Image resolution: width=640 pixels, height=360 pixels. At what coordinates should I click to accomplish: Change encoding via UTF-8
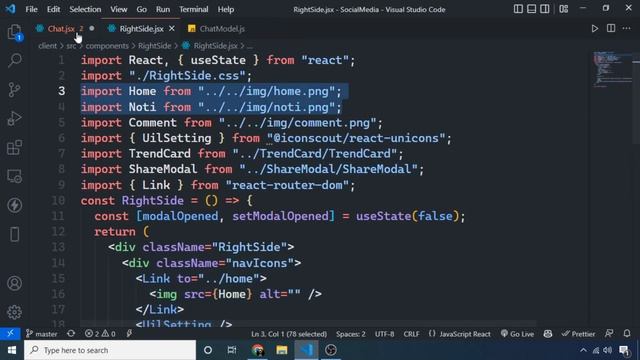click(x=384, y=334)
